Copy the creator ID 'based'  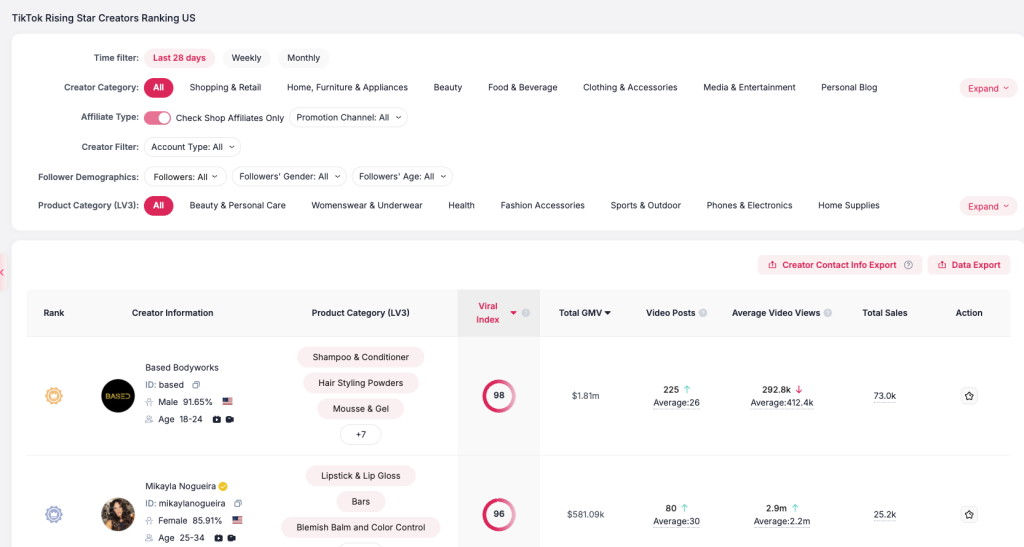point(196,385)
